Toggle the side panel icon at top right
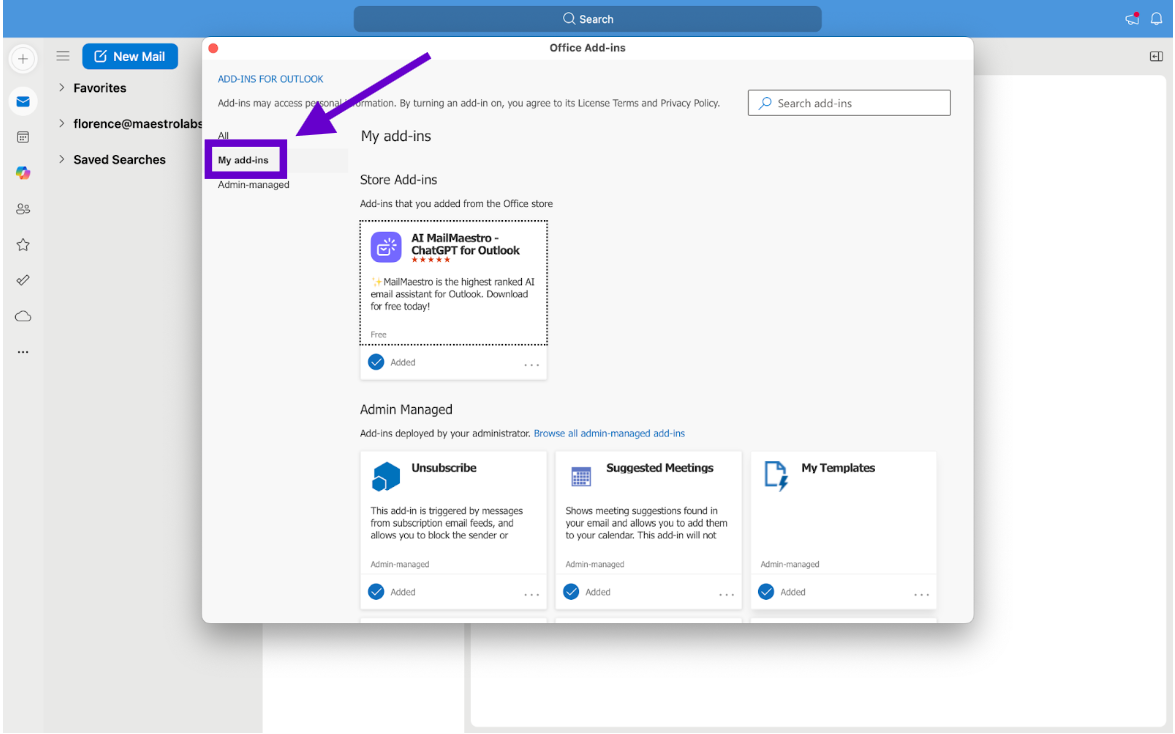Image resolution: width=1175 pixels, height=734 pixels. tap(1156, 56)
